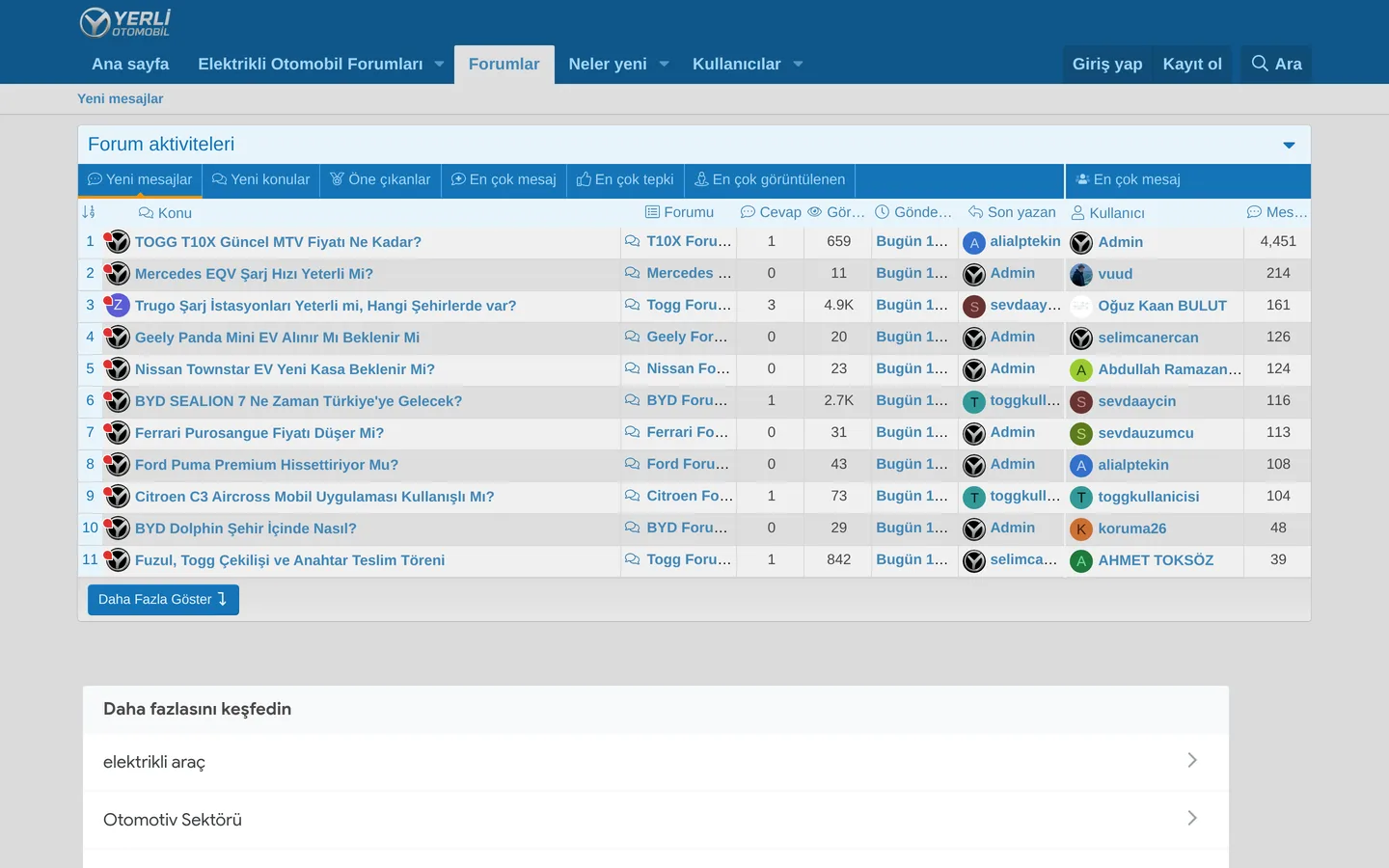Image resolution: width=1389 pixels, height=868 pixels.
Task: Click the Son yazan column header
Action: coord(1012,212)
